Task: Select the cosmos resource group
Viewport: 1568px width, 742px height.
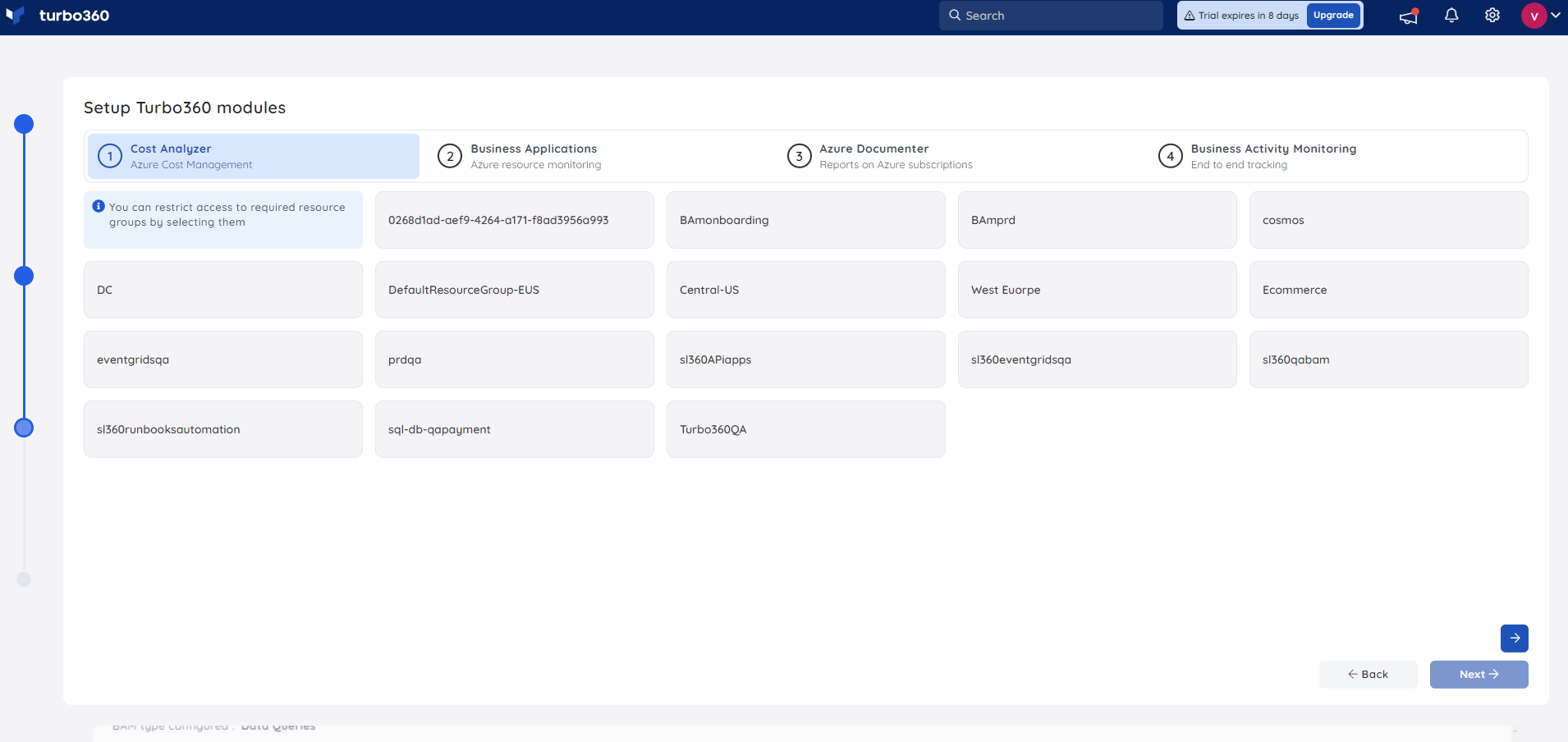Action: (1389, 220)
